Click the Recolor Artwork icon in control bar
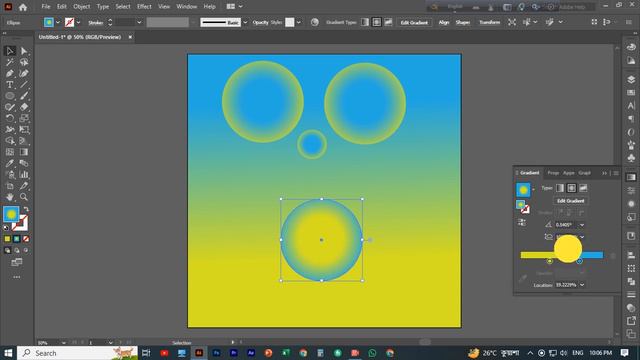 [315, 22]
